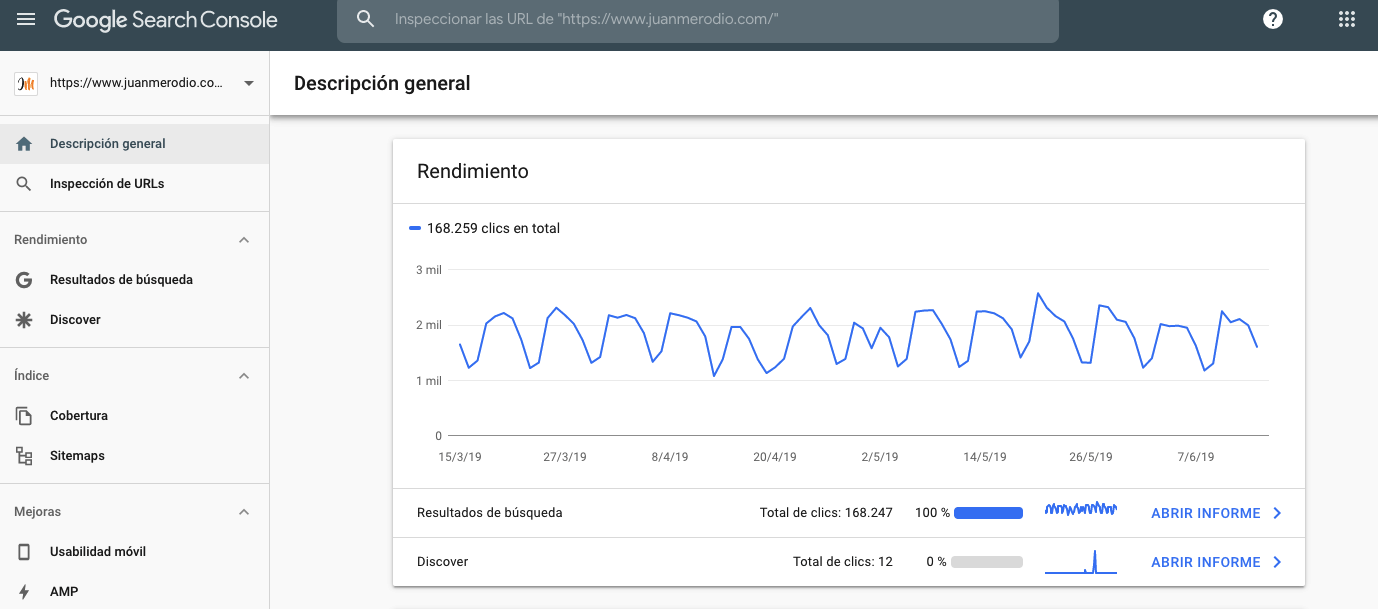Image resolution: width=1378 pixels, height=609 pixels.
Task: Click the 2 mil axis label
Action: click(429, 325)
